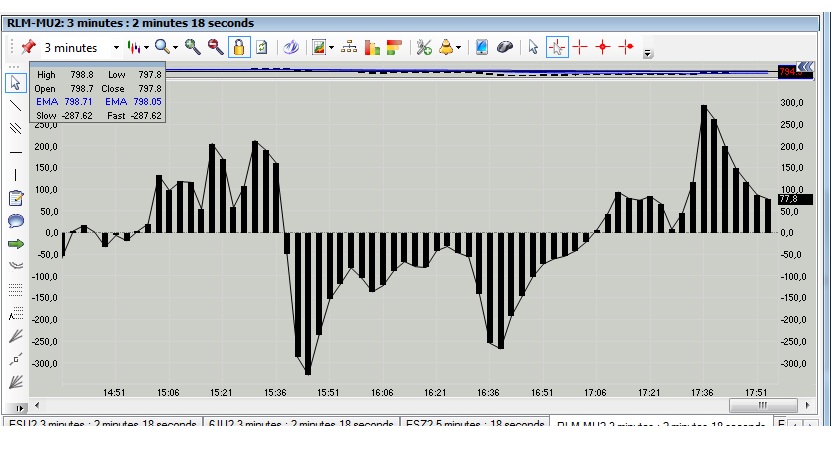Select the dashed line with G box tool
This screenshot has width=831, height=460.
(x=16, y=360)
